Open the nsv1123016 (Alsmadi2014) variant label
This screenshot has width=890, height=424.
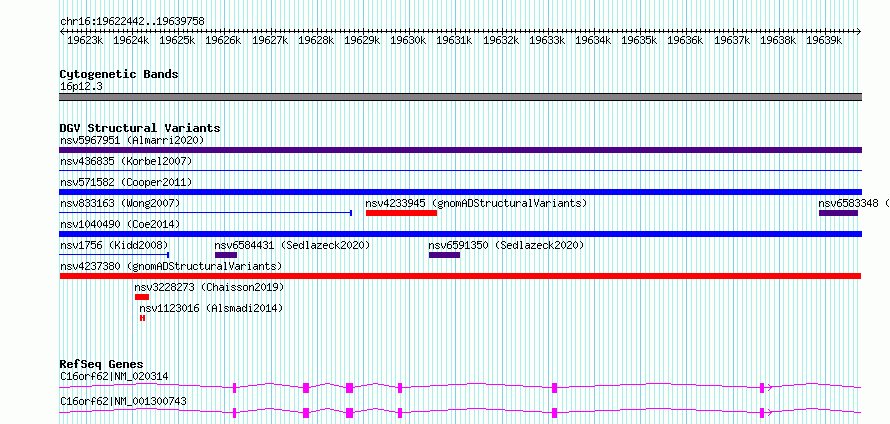tap(211, 309)
